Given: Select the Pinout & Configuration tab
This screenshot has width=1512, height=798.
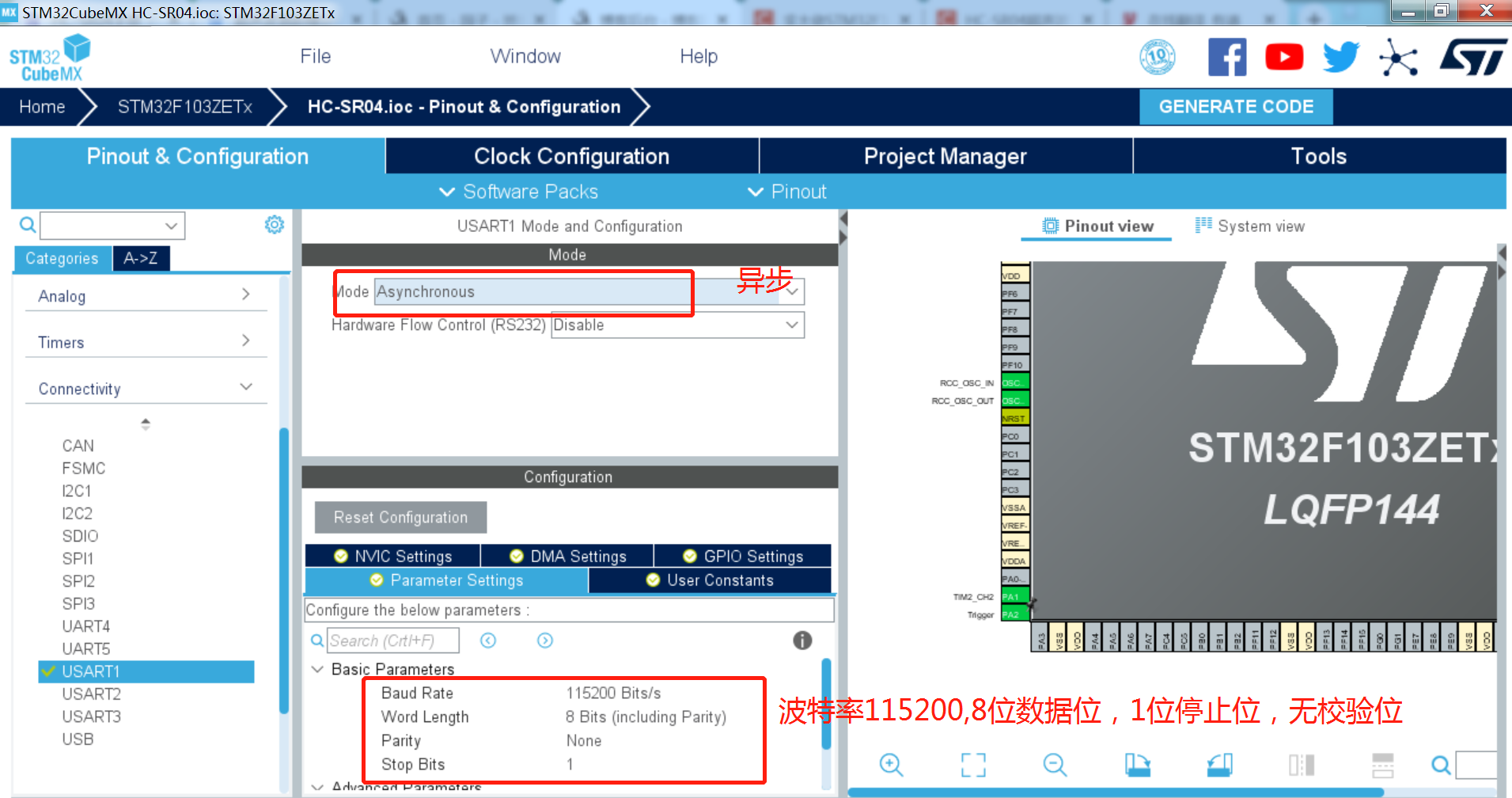Looking at the screenshot, I should 198,156.
